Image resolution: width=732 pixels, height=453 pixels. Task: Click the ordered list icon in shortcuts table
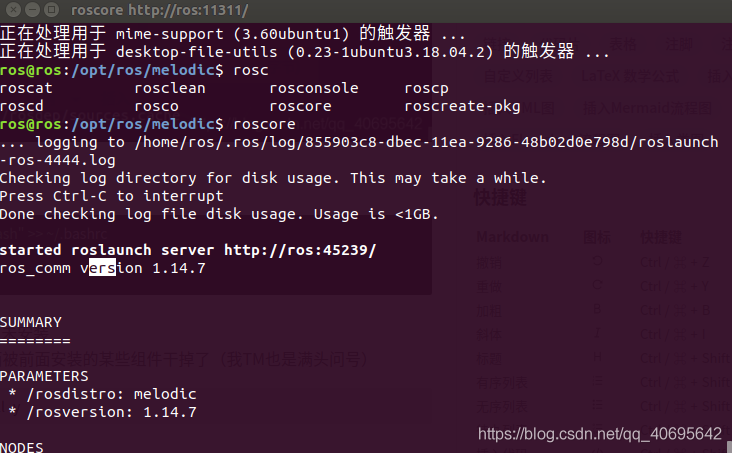[595, 380]
